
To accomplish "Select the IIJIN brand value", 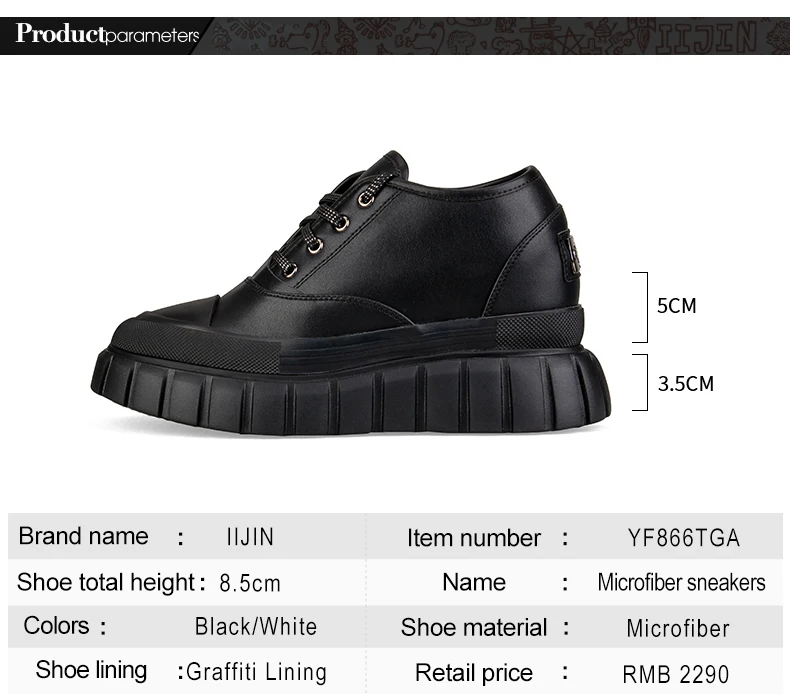I will pos(250,537).
